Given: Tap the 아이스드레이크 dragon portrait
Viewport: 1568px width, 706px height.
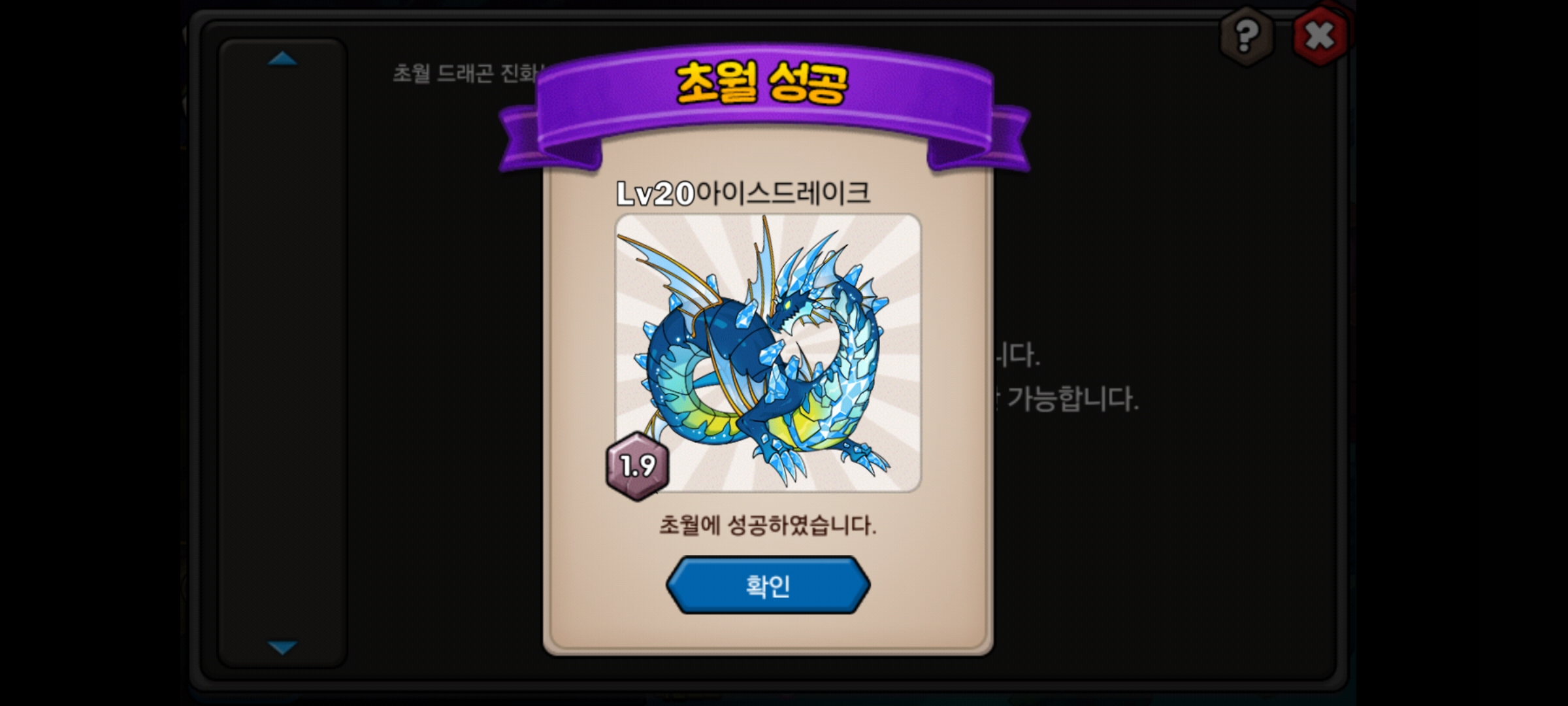Looking at the screenshot, I should [x=768, y=353].
